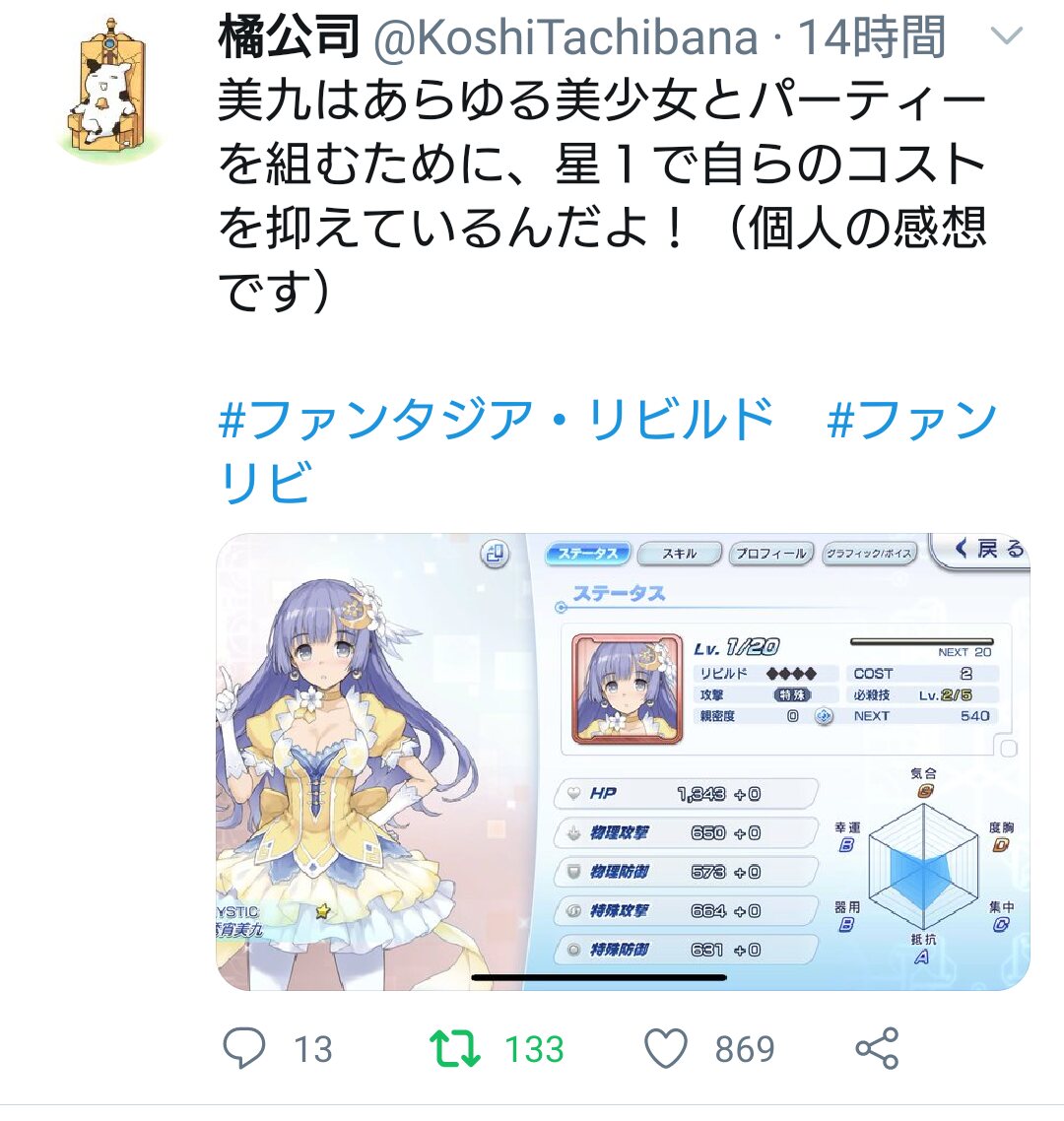Tap the share icon
Viewport: 1064px width, 1121px height.
(x=877, y=1048)
